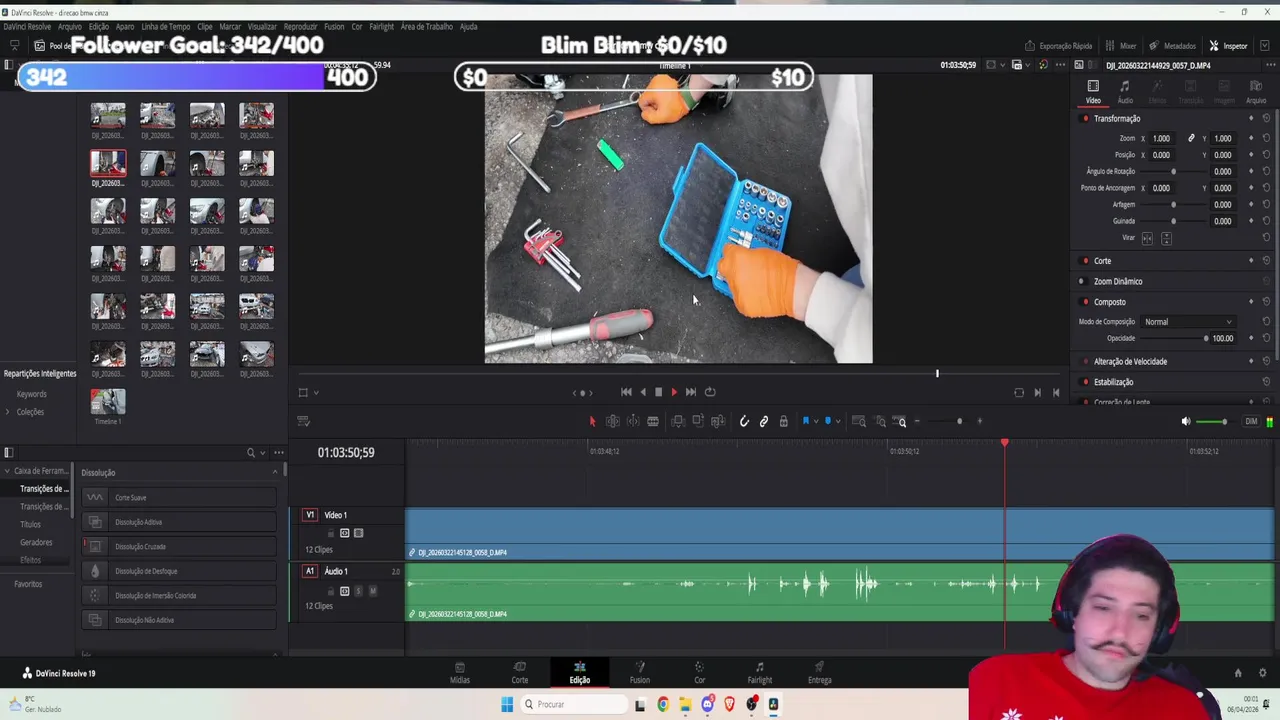Image resolution: width=1280 pixels, height=720 pixels.
Task: Toggle timeline snapping magnet
Action: (744, 422)
